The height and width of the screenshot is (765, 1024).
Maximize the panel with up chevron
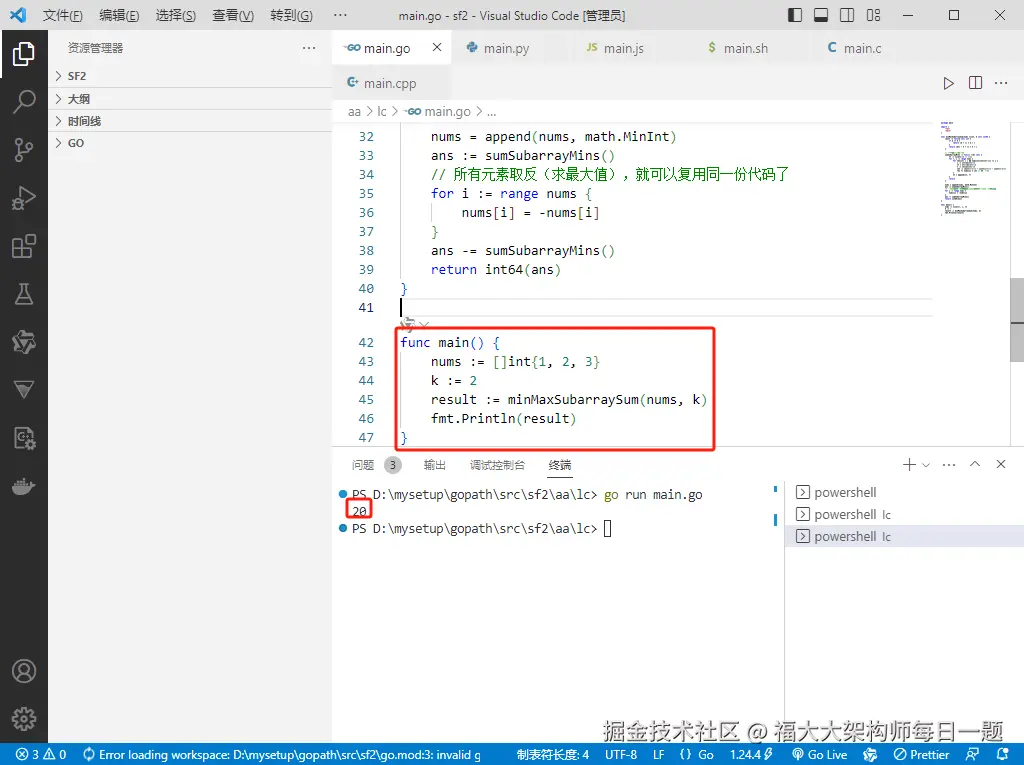click(975, 464)
